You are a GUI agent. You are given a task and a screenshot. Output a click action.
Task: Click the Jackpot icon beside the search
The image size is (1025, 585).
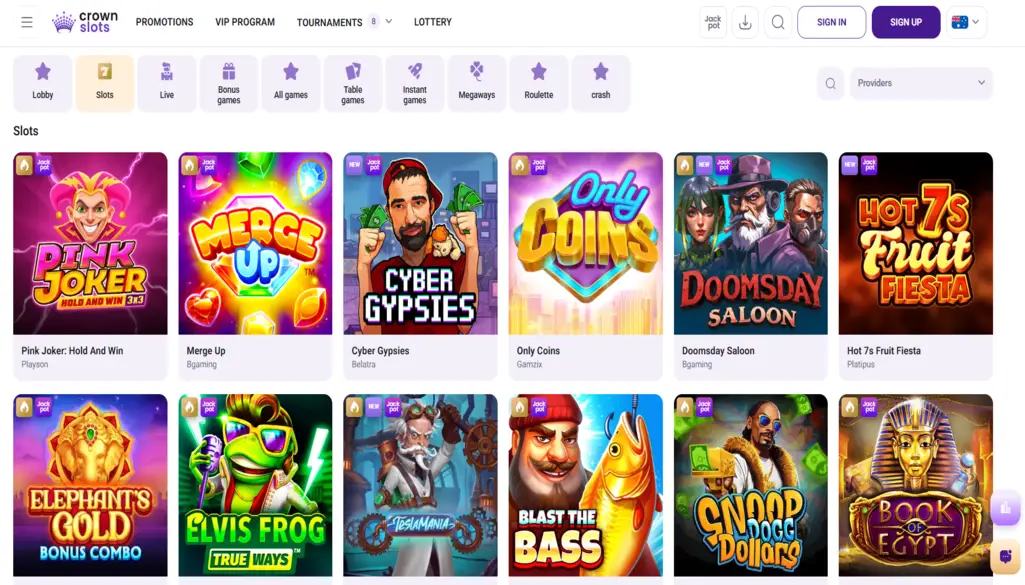[x=712, y=21]
